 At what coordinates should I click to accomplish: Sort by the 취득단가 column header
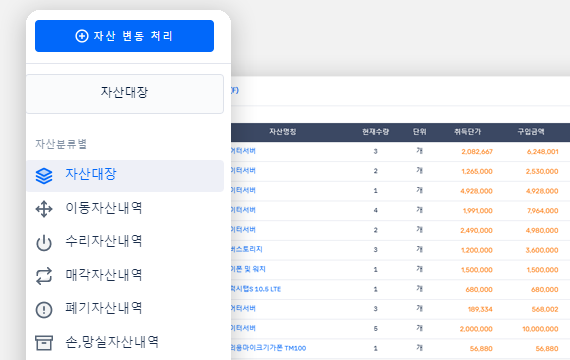coord(467,132)
